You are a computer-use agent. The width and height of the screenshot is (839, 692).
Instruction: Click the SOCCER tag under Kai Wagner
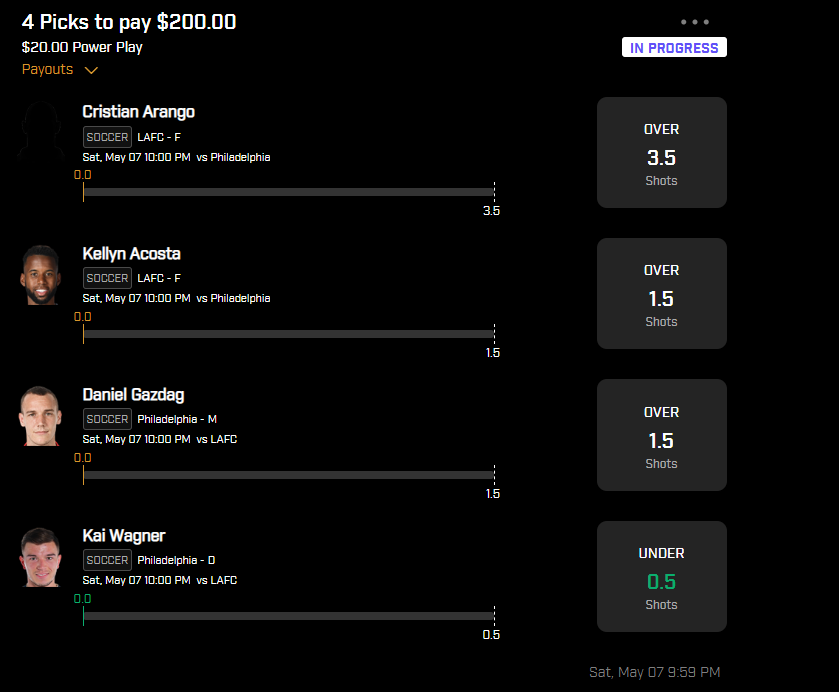coord(108,560)
